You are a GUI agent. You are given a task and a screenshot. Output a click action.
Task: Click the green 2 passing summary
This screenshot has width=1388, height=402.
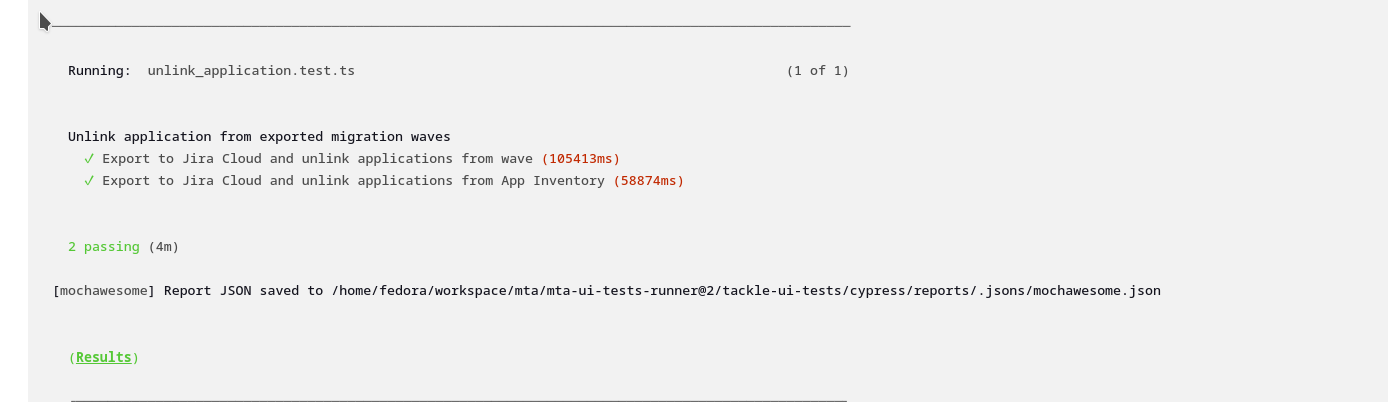click(x=104, y=247)
